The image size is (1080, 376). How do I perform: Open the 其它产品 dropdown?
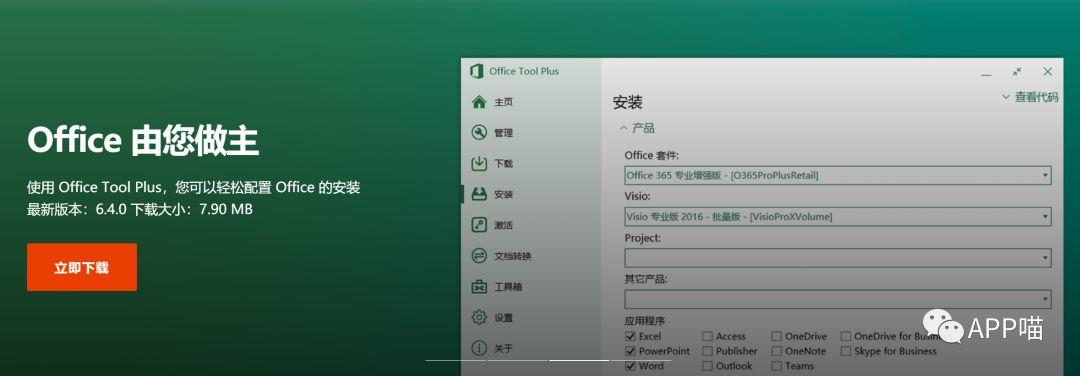pyautogui.click(x=838, y=299)
